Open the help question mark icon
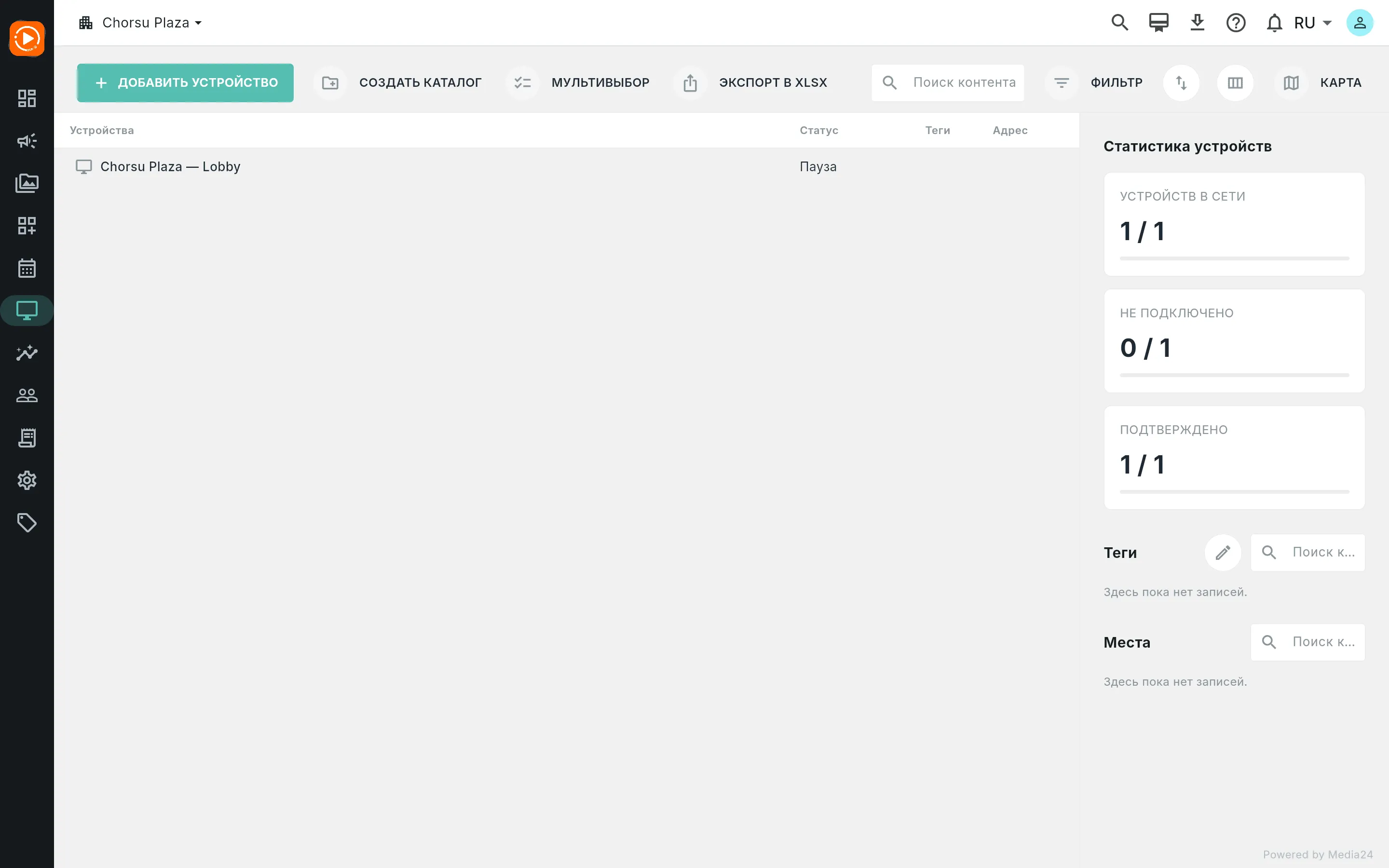 click(1236, 23)
